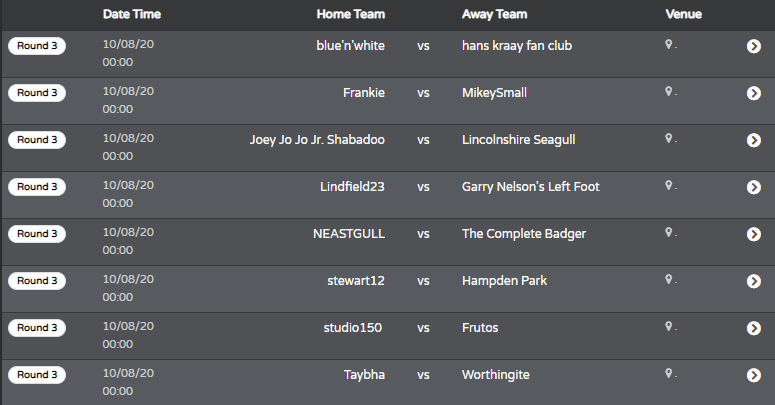This screenshot has height=405, width=775.
Task: Open arrow for Taybha vs Worthingite
Action: point(754,375)
